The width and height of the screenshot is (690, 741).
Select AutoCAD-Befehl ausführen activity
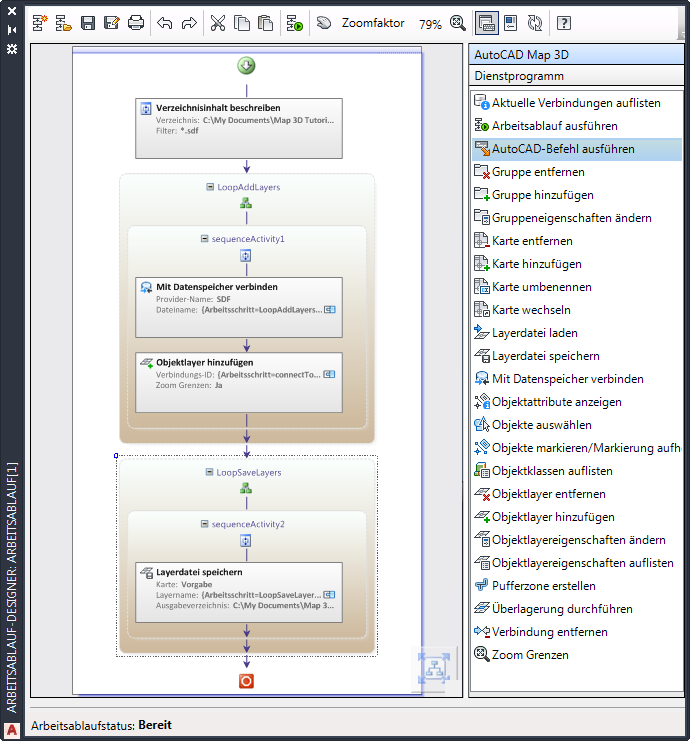point(577,149)
